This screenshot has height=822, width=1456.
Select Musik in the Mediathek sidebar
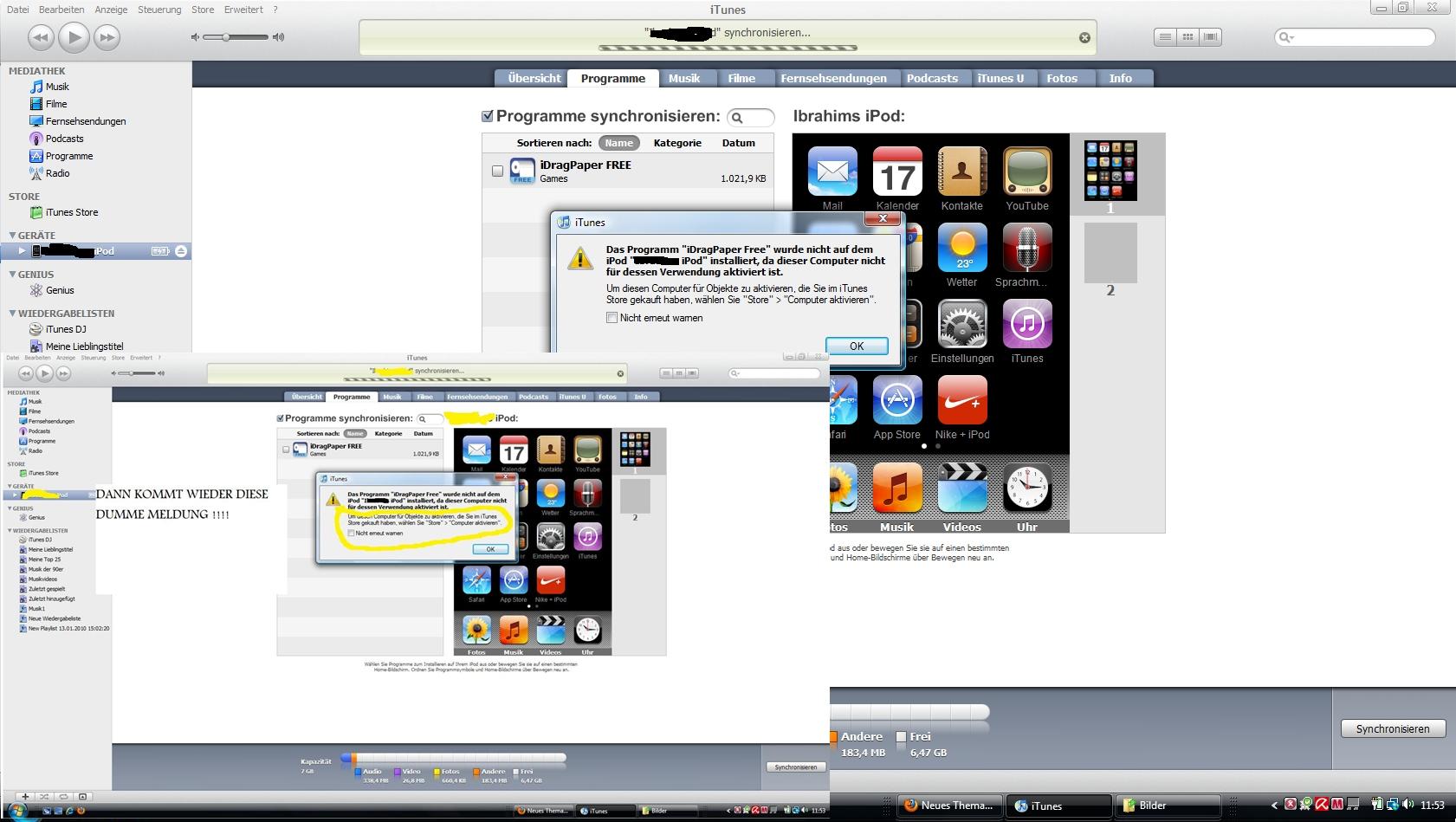point(57,87)
